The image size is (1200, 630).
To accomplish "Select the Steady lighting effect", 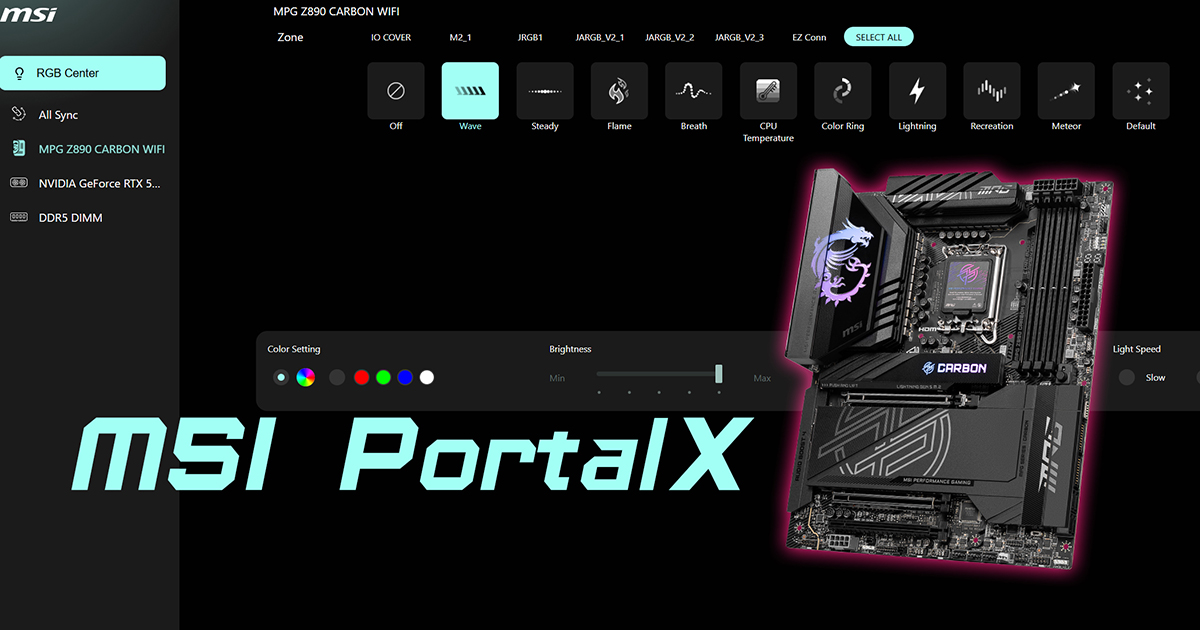I will pos(544,90).
